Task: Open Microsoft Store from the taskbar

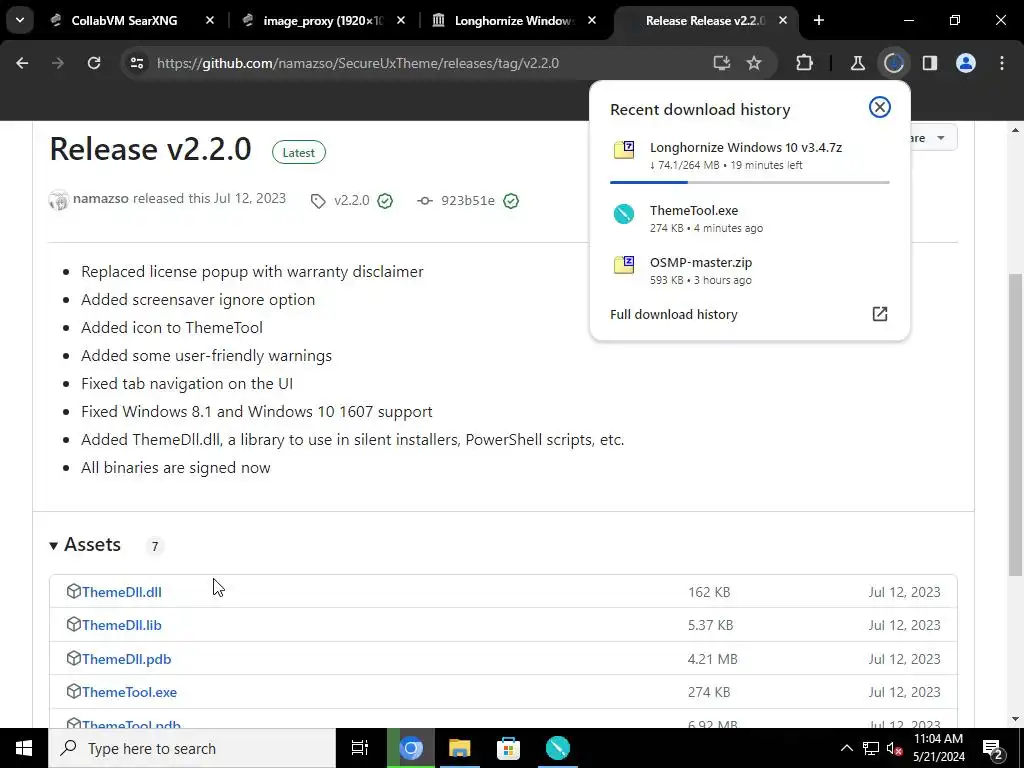Action: click(508, 748)
